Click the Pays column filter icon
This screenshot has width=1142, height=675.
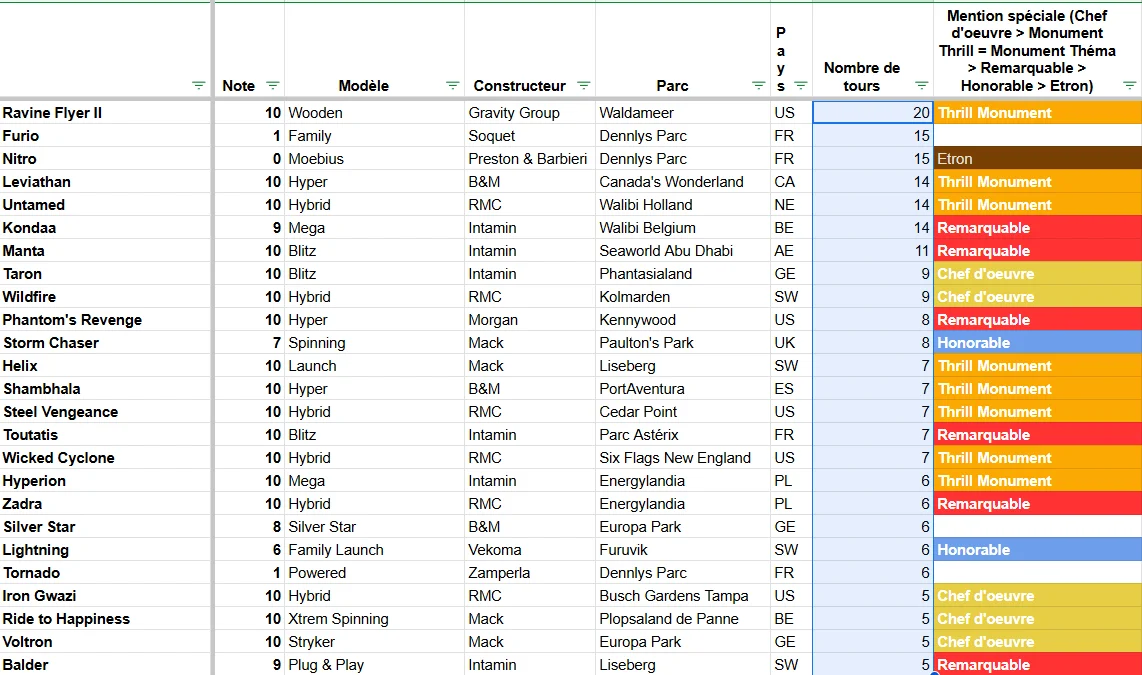click(800, 86)
